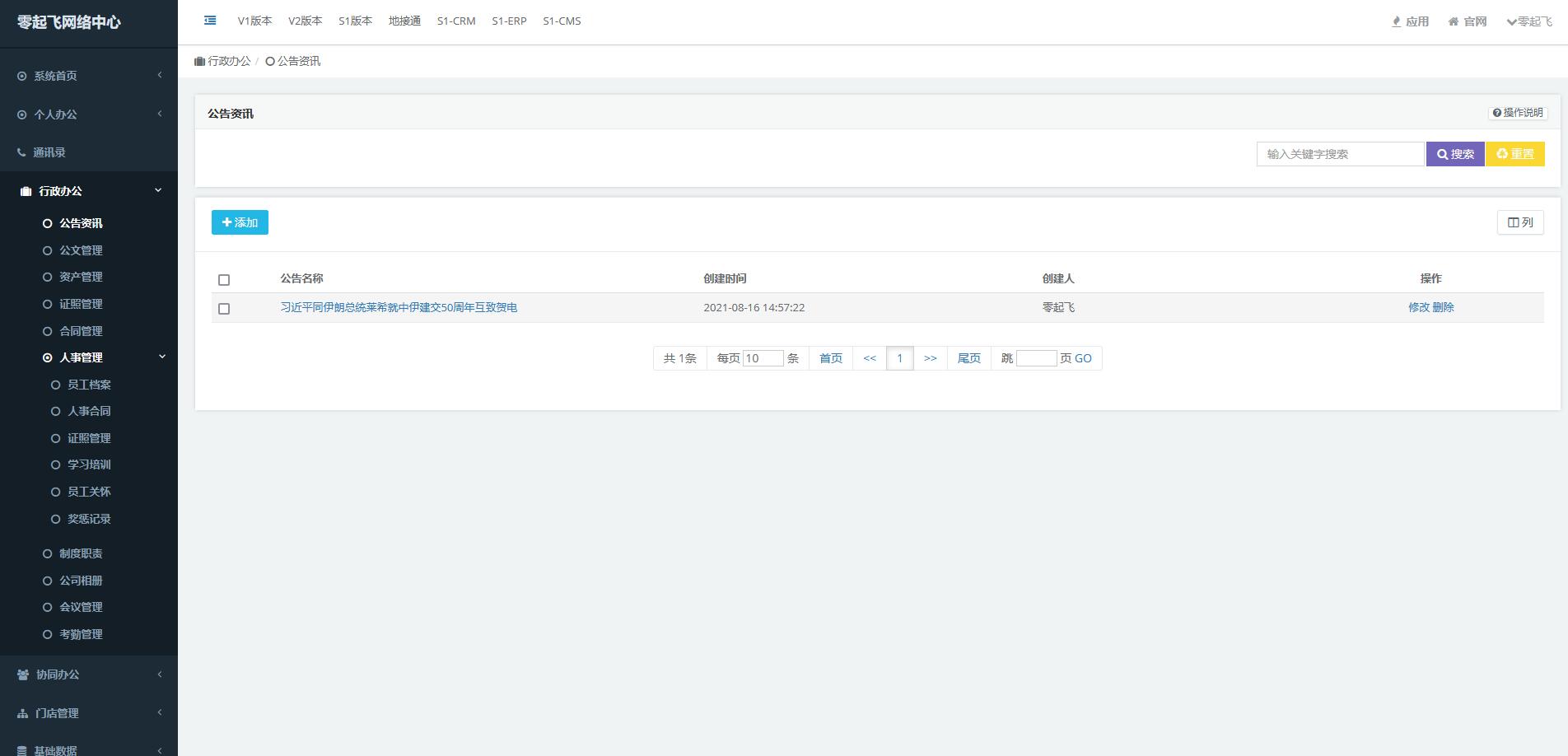1568x756 pixels.
Task: Select 公文管理 in the sidebar
Action: click(81, 250)
